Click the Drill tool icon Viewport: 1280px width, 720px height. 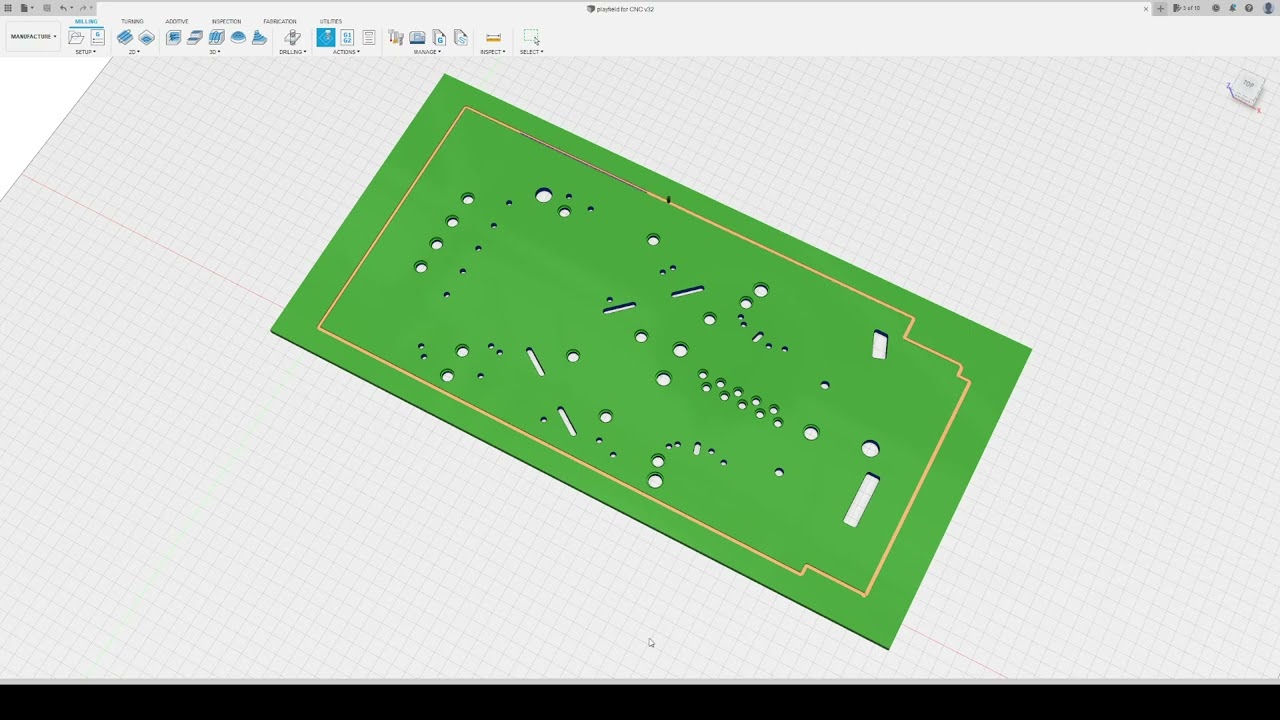[292, 38]
